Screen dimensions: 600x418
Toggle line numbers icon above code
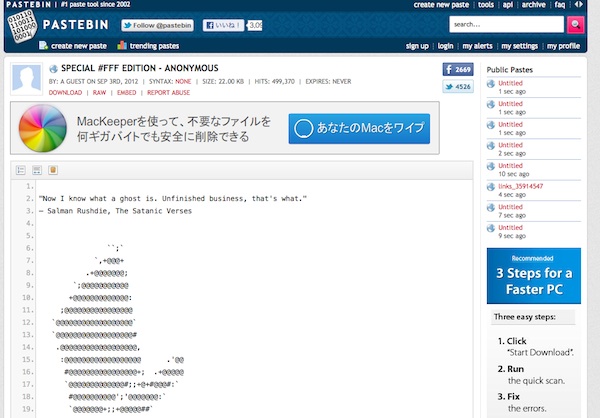coord(22,171)
